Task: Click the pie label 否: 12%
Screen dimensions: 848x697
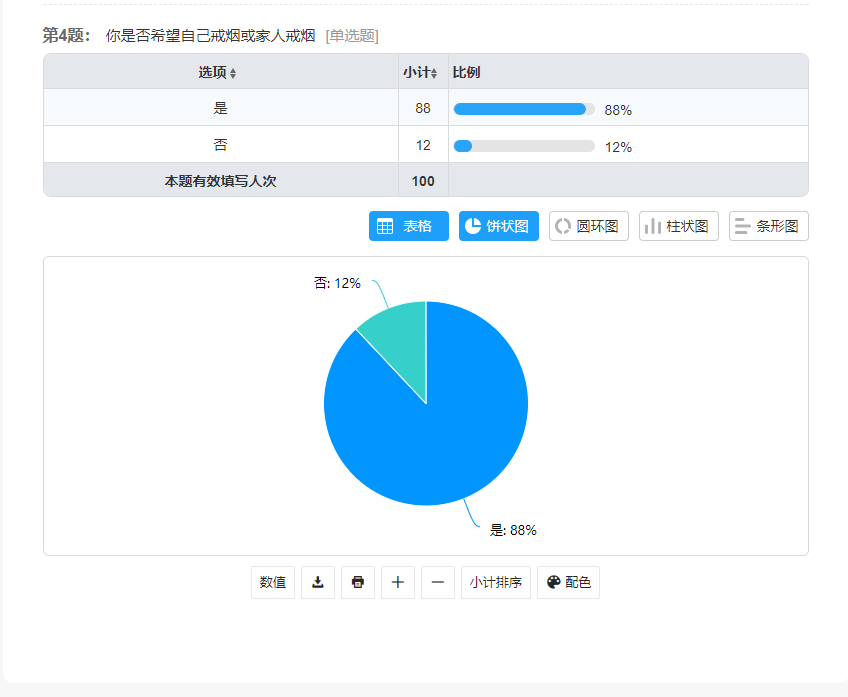Action: coord(337,283)
